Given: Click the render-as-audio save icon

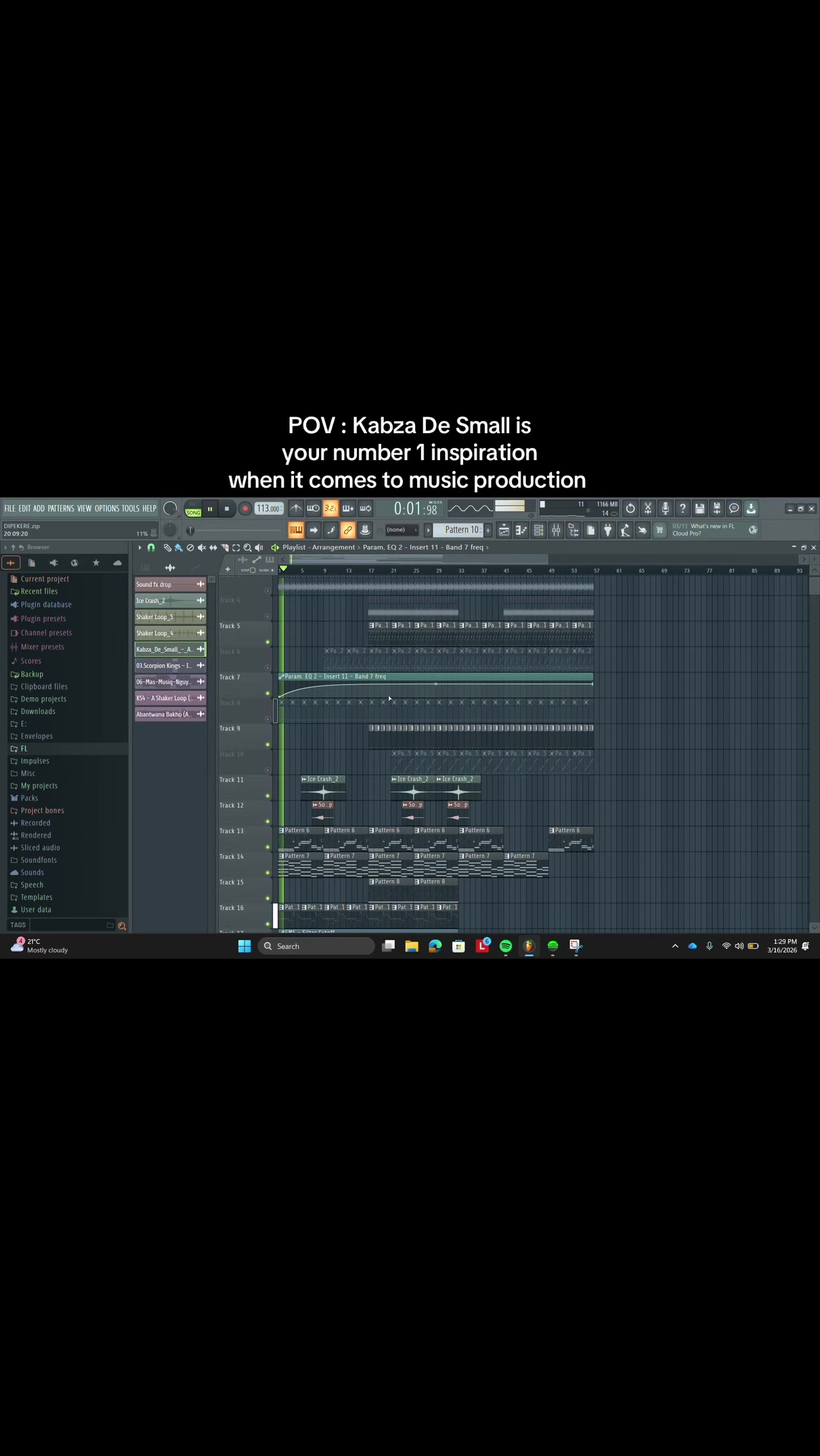Looking at the screenshot, I should click(x=717, y=509).
